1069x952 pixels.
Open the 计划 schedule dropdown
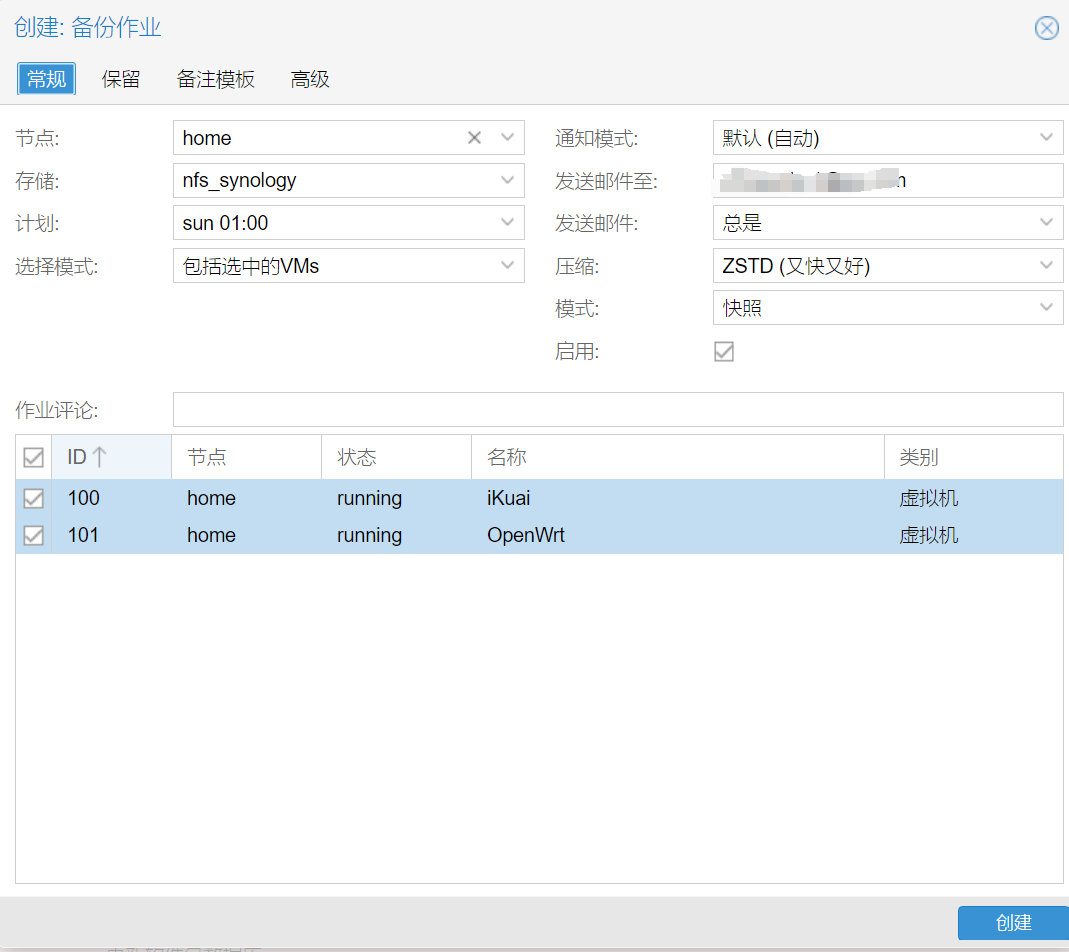507,223
